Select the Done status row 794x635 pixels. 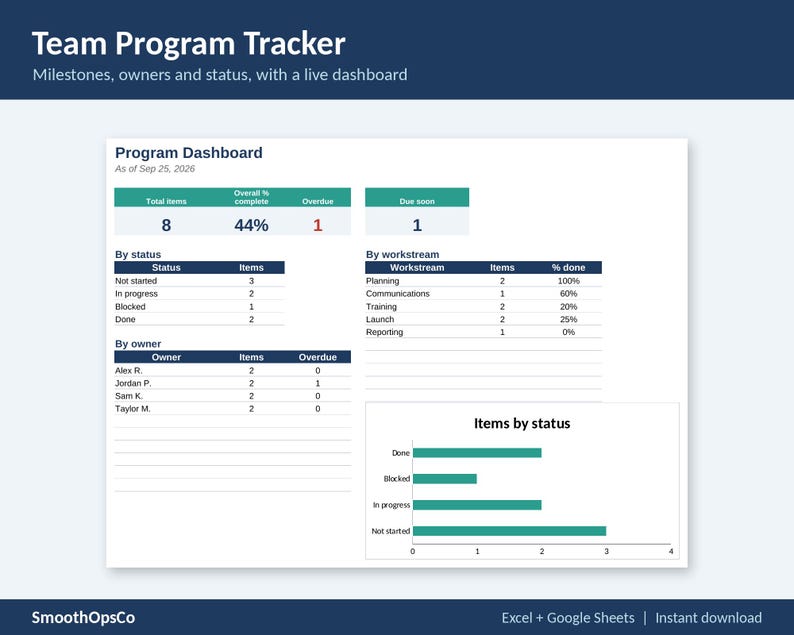200,319
